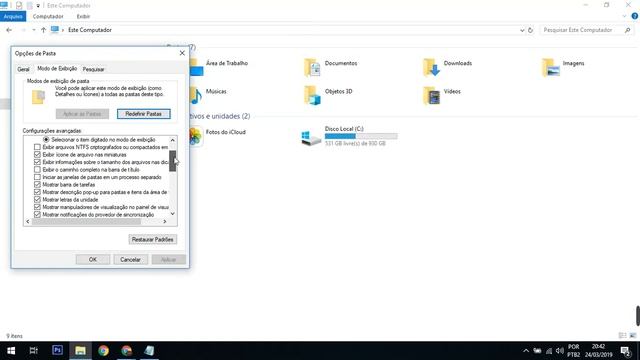
Task: Expand the ribbon with the chevron
Action: coord(624,16)
